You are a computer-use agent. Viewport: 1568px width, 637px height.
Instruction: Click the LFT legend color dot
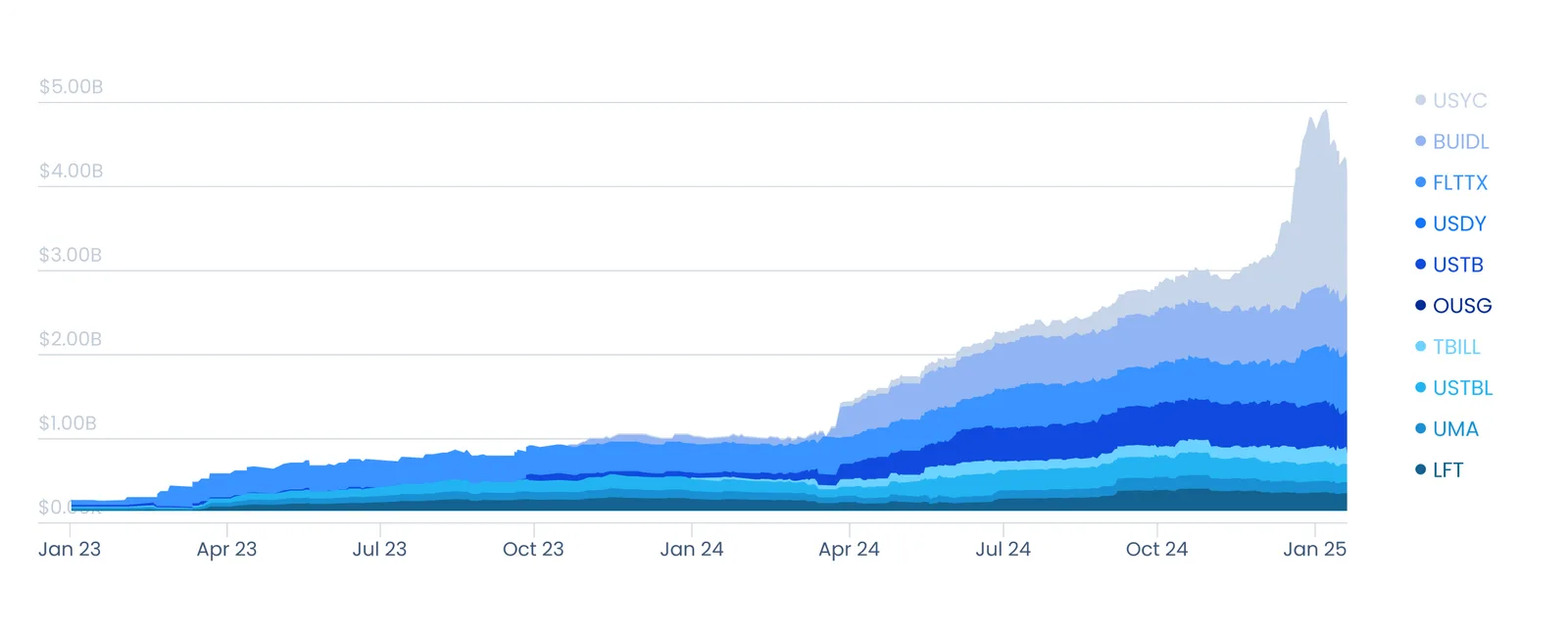point(1420,470)
